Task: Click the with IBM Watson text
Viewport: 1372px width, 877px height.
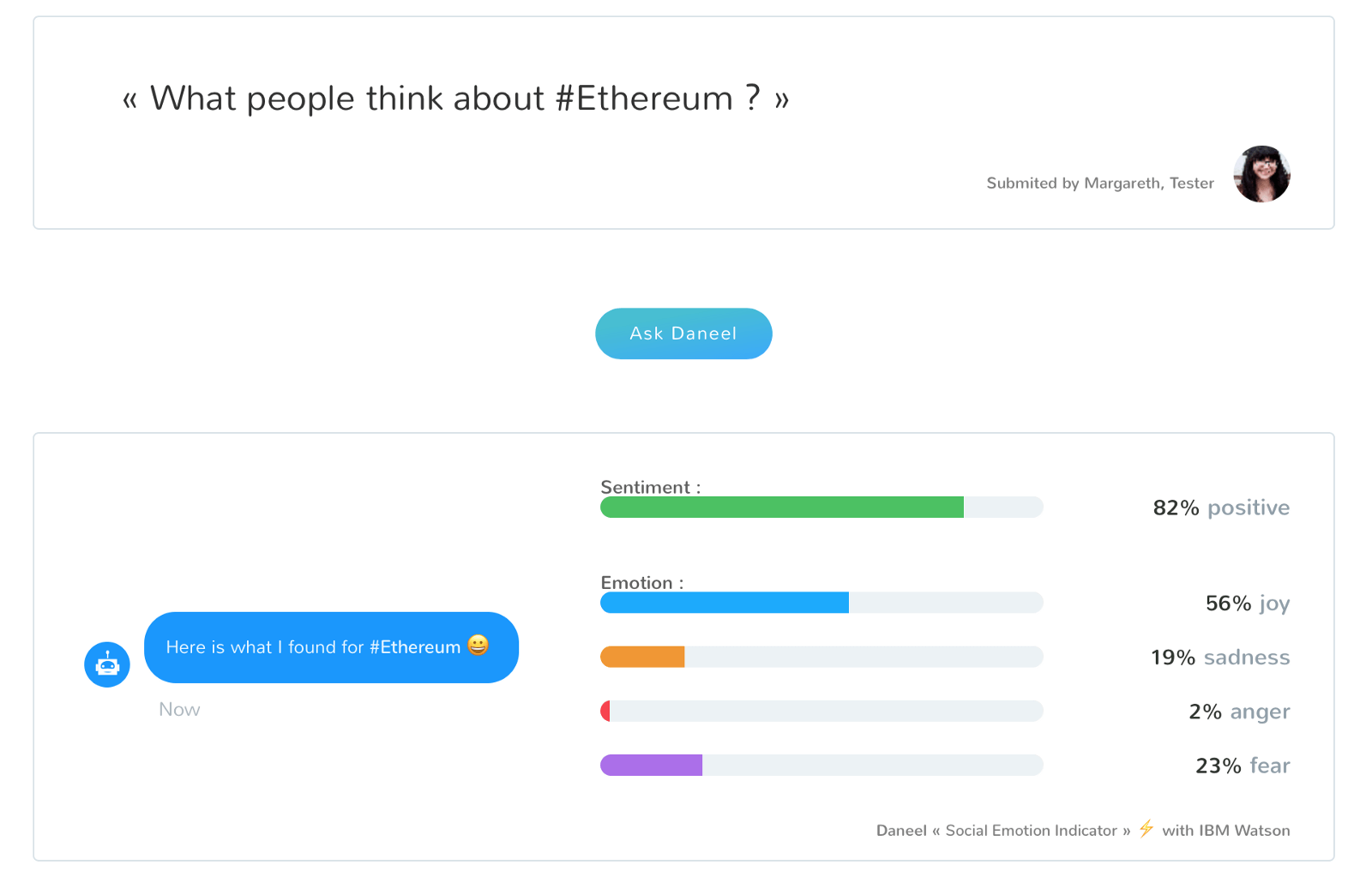Action: pos(1226,830)
